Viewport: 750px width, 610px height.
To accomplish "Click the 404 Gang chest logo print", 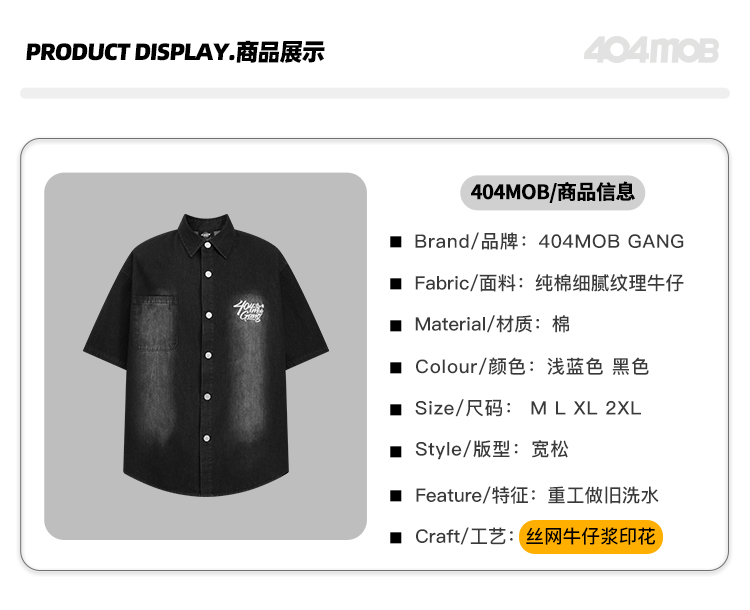I will pyautogui.click(x=249, y=311).
